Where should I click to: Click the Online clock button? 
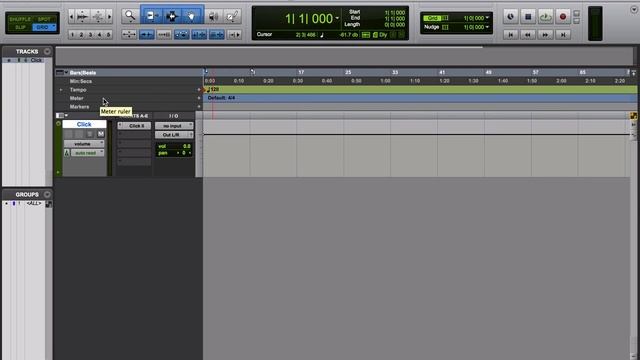tap(510, 17)
